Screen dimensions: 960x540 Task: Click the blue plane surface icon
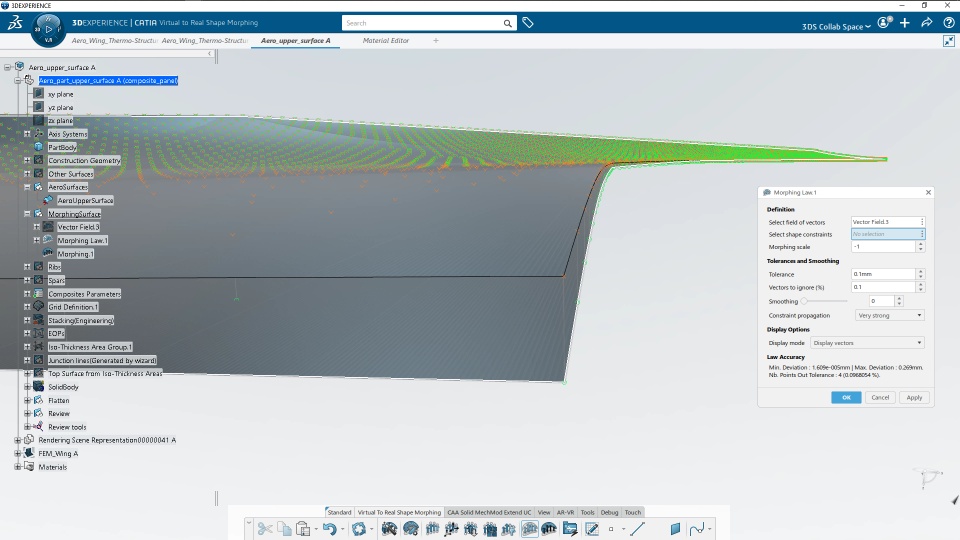[x=675, y=528]
